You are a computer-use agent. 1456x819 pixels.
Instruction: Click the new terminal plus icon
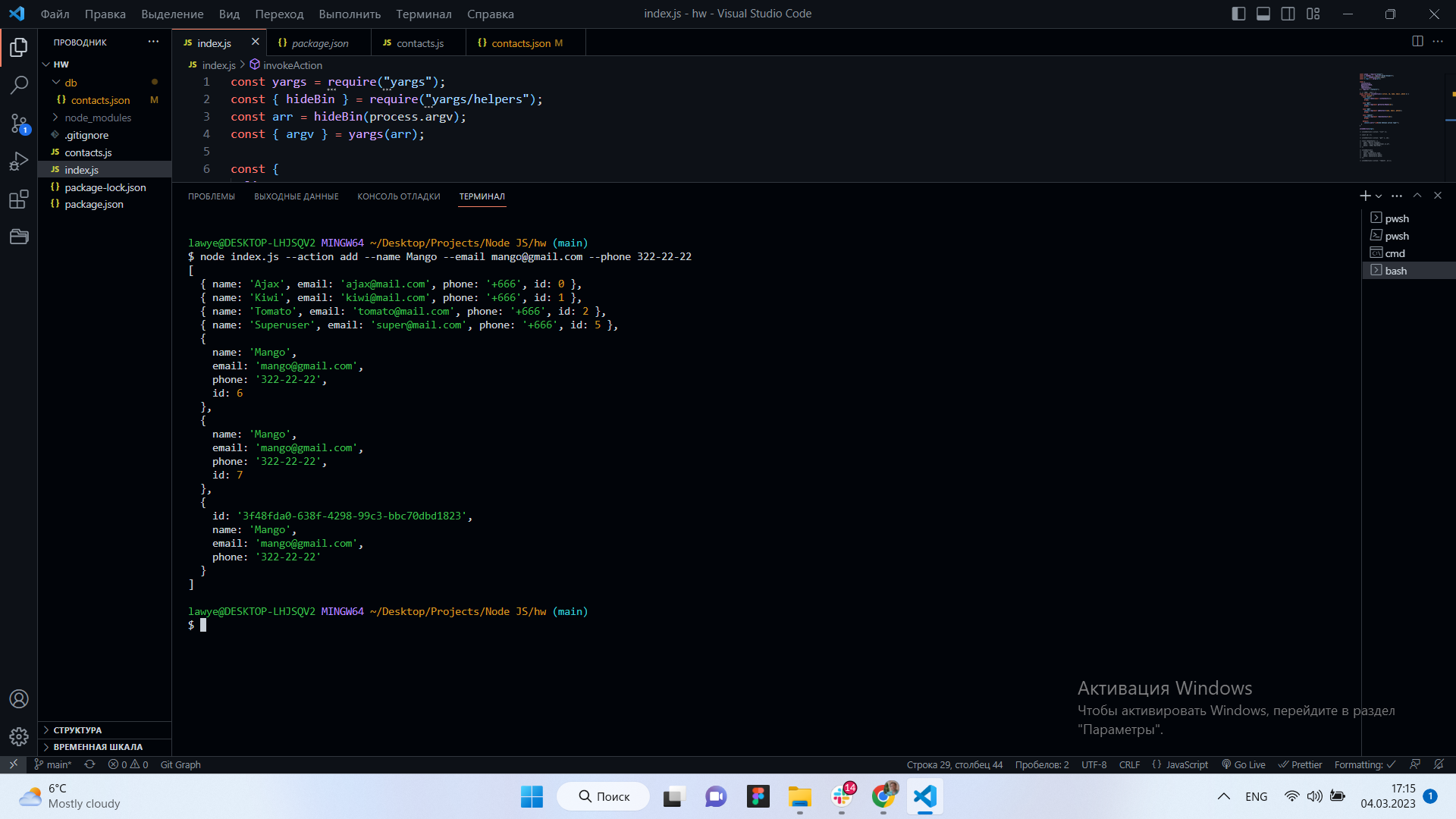point(1365,196)
